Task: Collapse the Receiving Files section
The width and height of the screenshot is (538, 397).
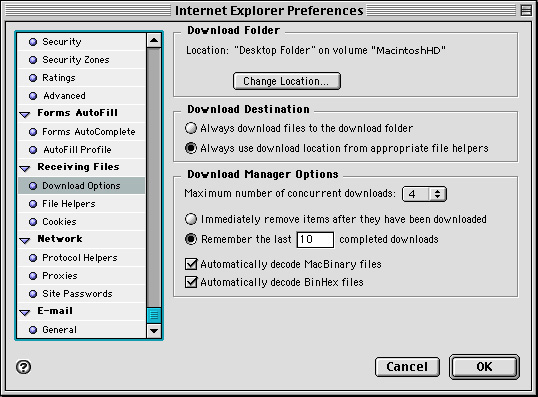Action: pos(25,168)
